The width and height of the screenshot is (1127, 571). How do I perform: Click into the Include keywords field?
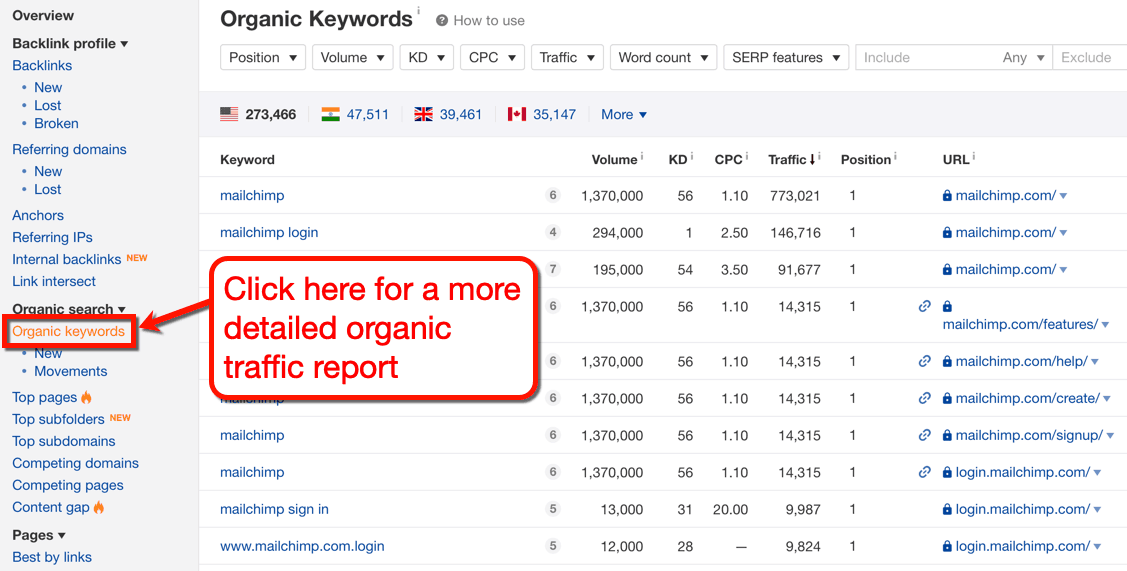927,58
